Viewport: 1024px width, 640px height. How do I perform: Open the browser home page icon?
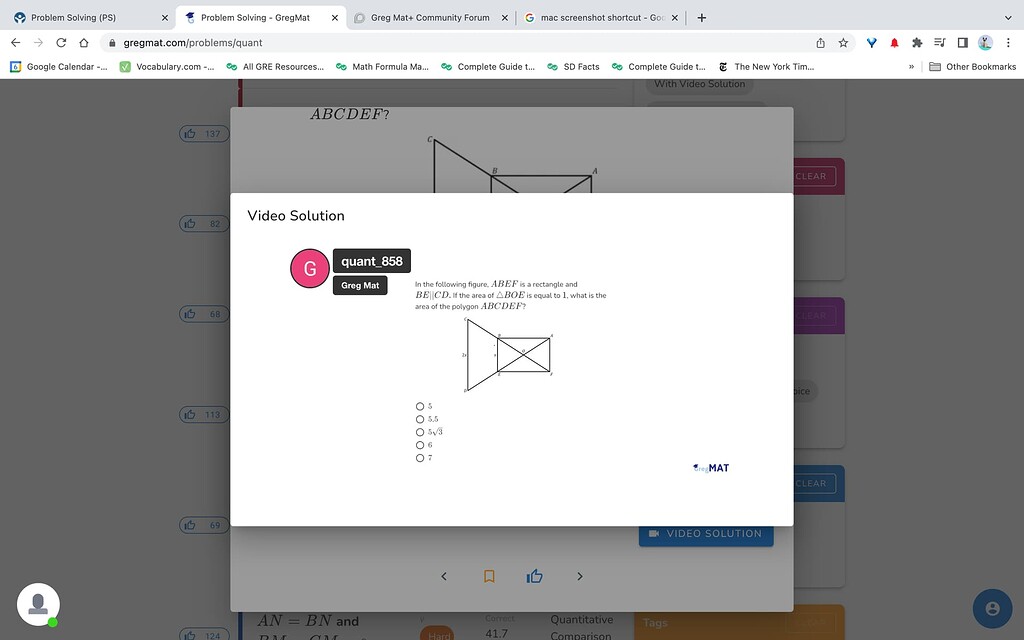click(84, 42)
